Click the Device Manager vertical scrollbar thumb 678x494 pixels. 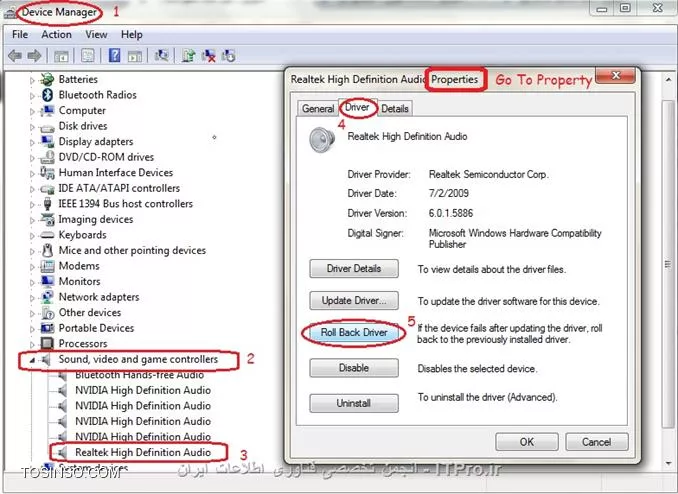pos(668,264)
